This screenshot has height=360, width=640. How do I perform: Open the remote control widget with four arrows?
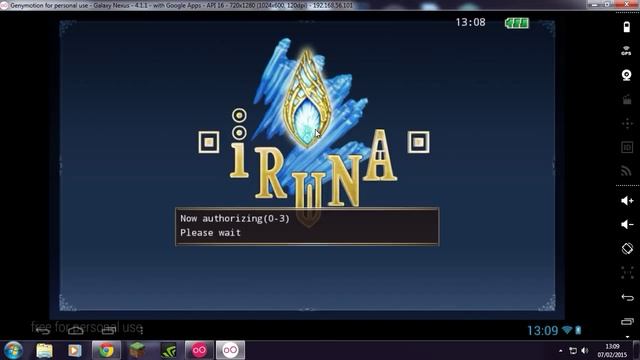tap(627, 123)
